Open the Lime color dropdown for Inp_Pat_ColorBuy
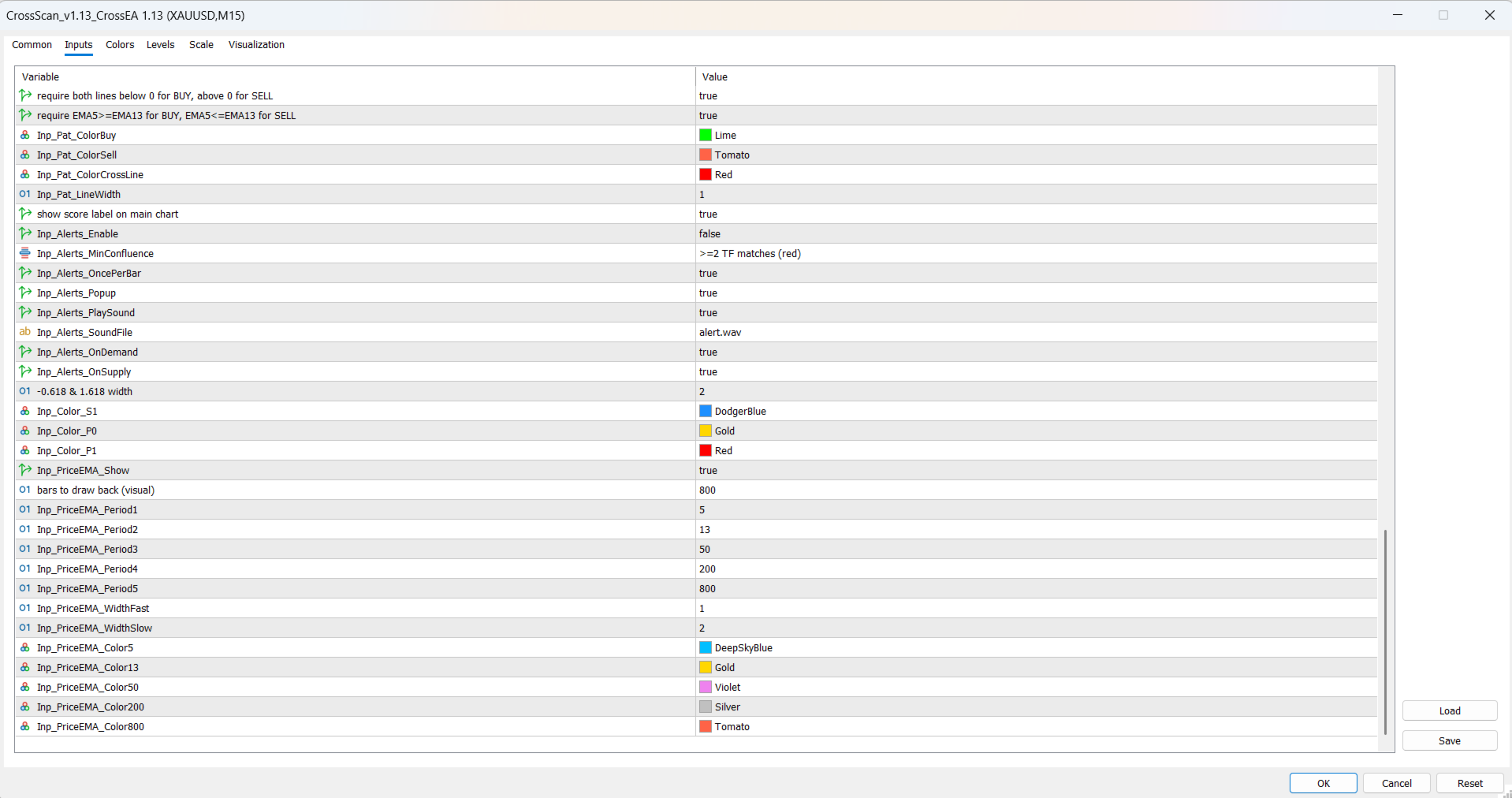 tap(1036, 135)
